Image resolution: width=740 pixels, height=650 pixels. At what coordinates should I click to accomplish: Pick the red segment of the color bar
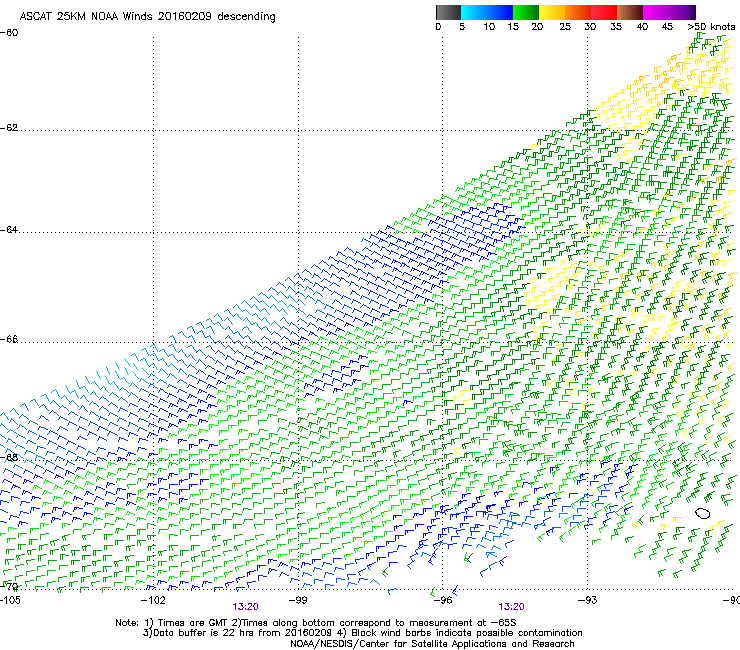click(604, 12)
